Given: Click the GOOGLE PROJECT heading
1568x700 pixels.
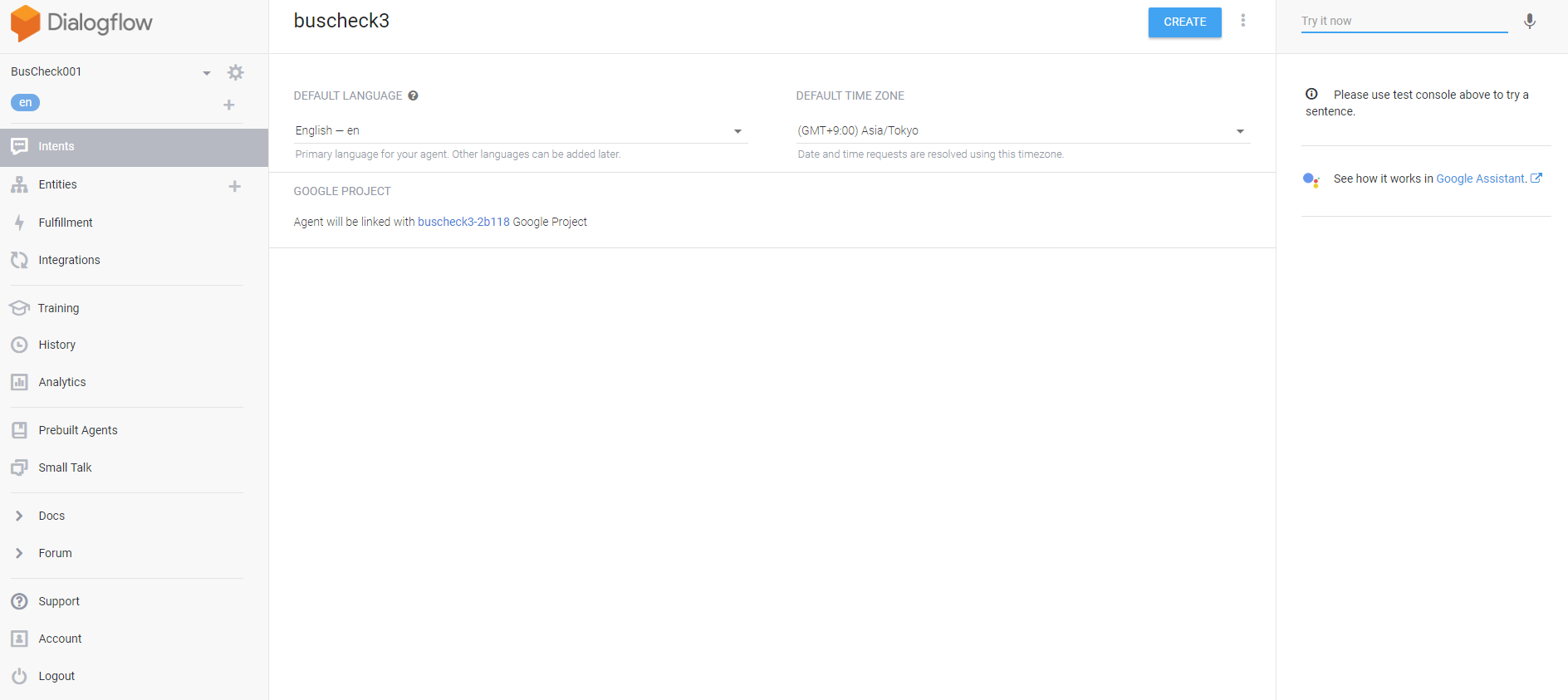Looking at the screenshot, I should point(342,191).
